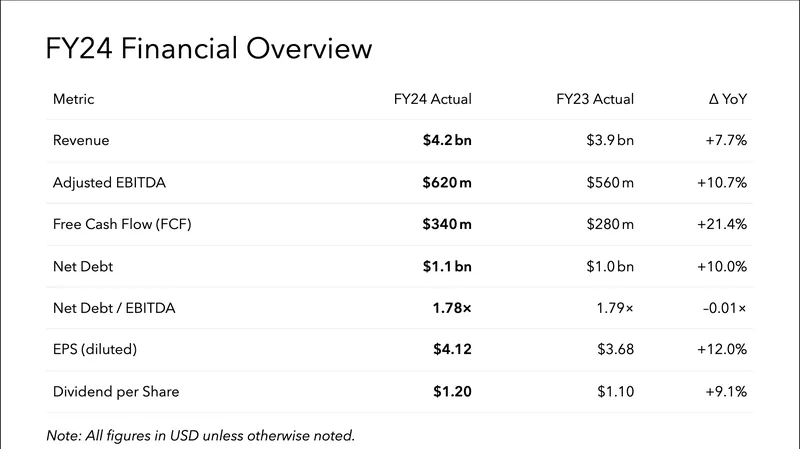800x449 pixels.
Task: Select the +21.4% FCF change value
Action: pos(723,224)
